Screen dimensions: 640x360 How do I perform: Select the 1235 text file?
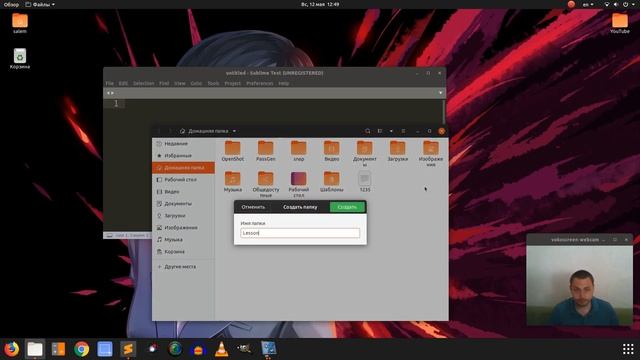click(365, 181)
